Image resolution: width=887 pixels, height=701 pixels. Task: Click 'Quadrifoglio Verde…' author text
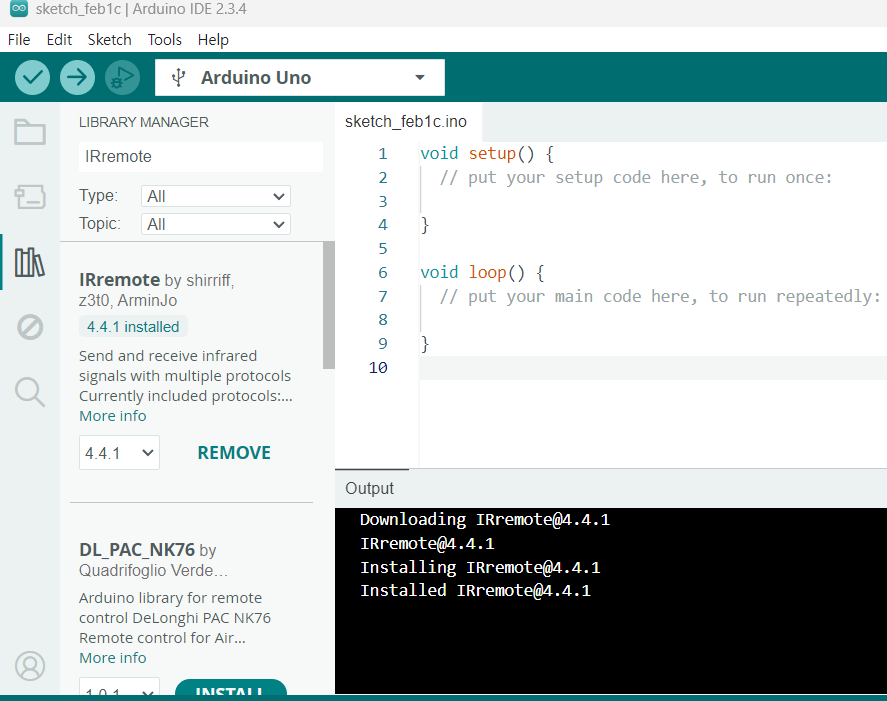pyautogui.click(x=153, y=570)
